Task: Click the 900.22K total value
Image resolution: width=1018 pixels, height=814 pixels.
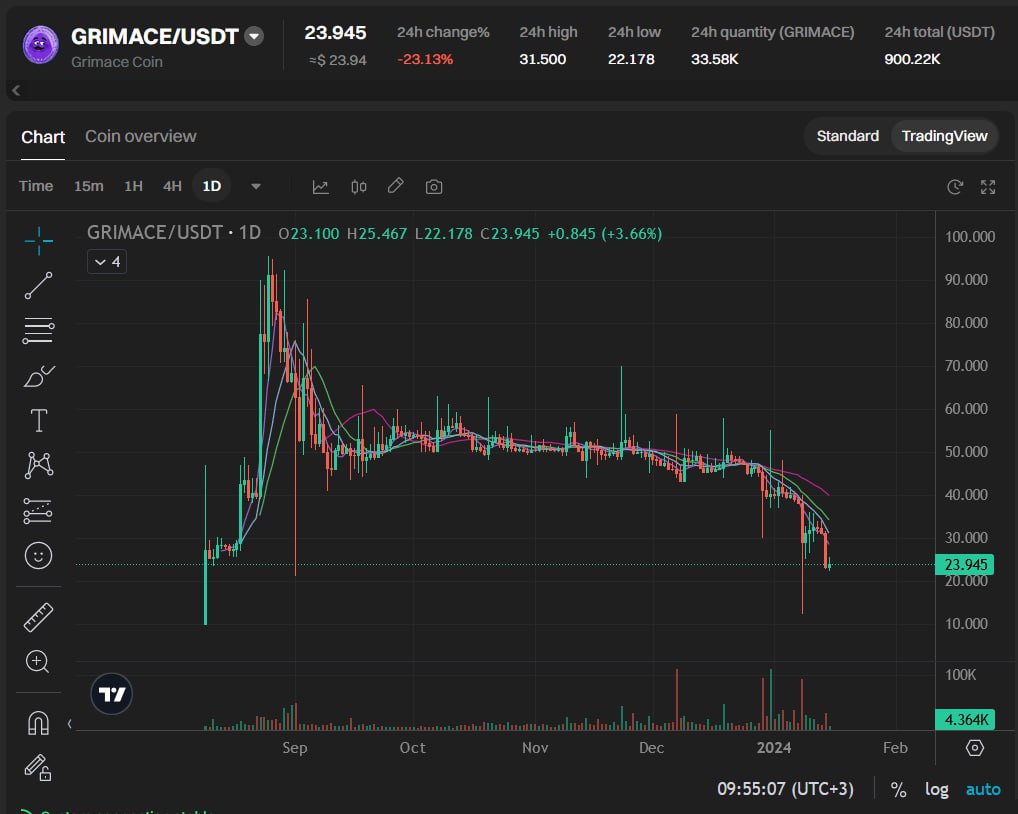Action: click(912, 59)
